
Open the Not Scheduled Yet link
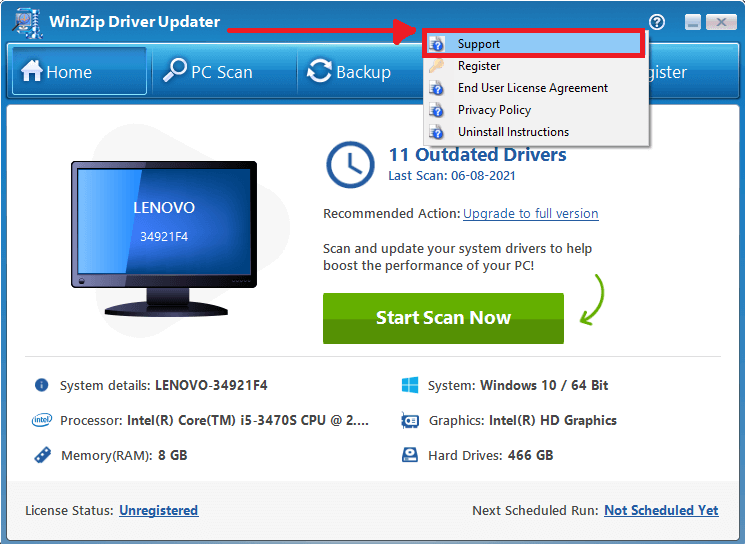pyautogui.click(x=661, y=510)
